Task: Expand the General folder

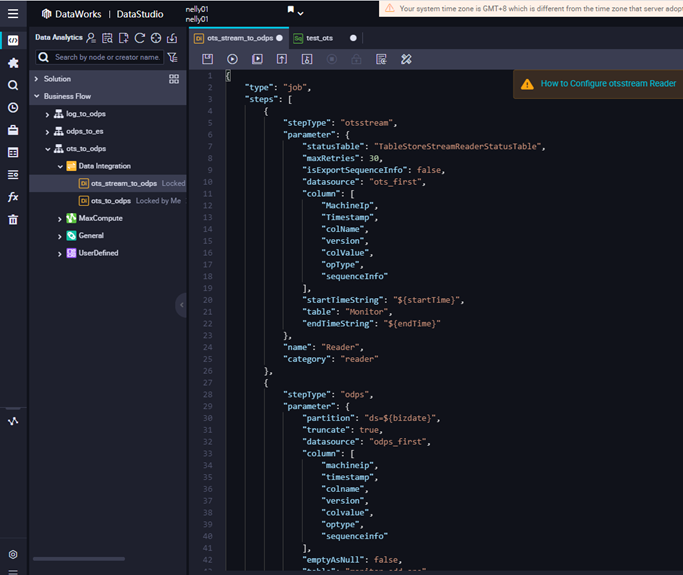Action: point(60,237)
